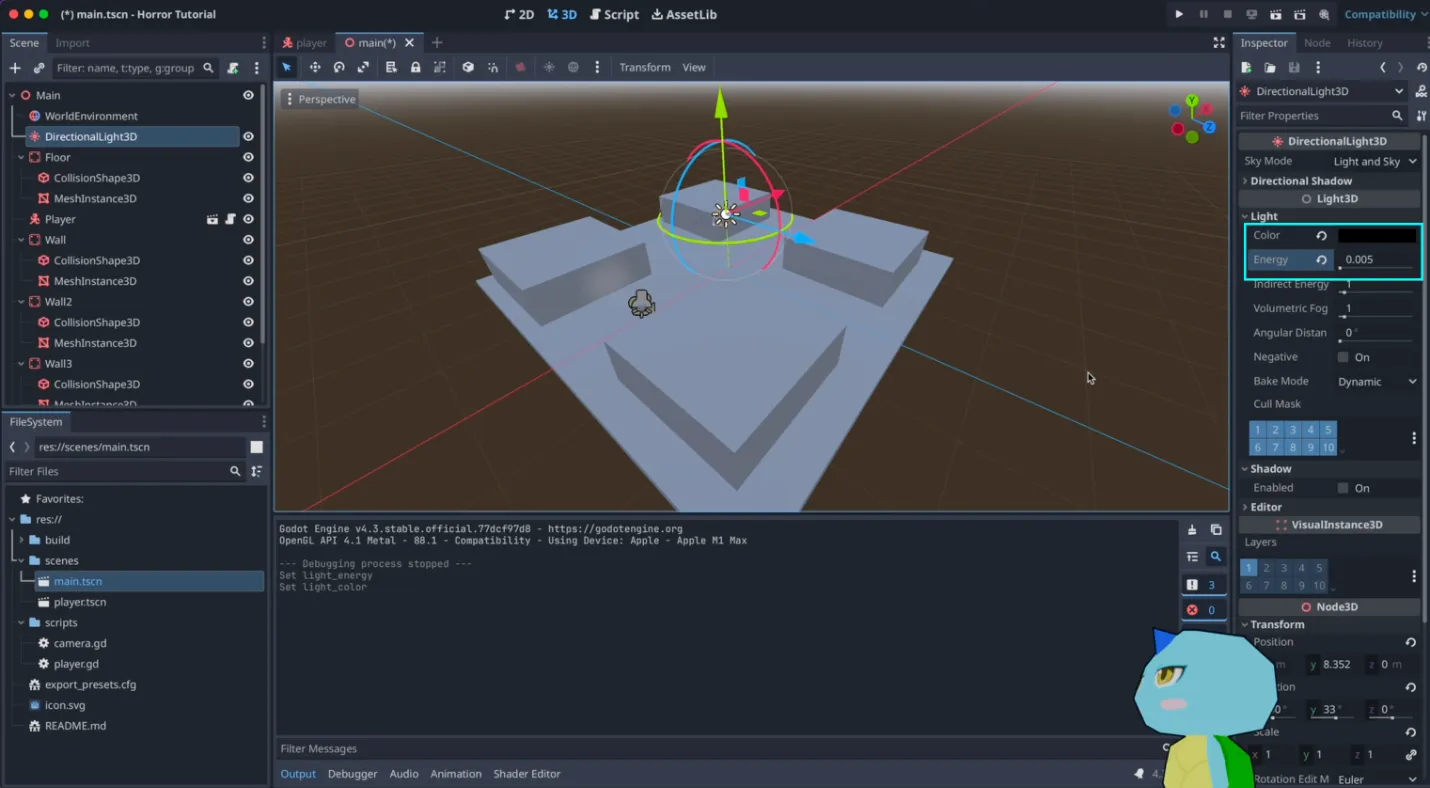The height and width of the screenshot is (788, 1430).
Task: Open the light Color swatch picker
Action: click(1376, 236)
